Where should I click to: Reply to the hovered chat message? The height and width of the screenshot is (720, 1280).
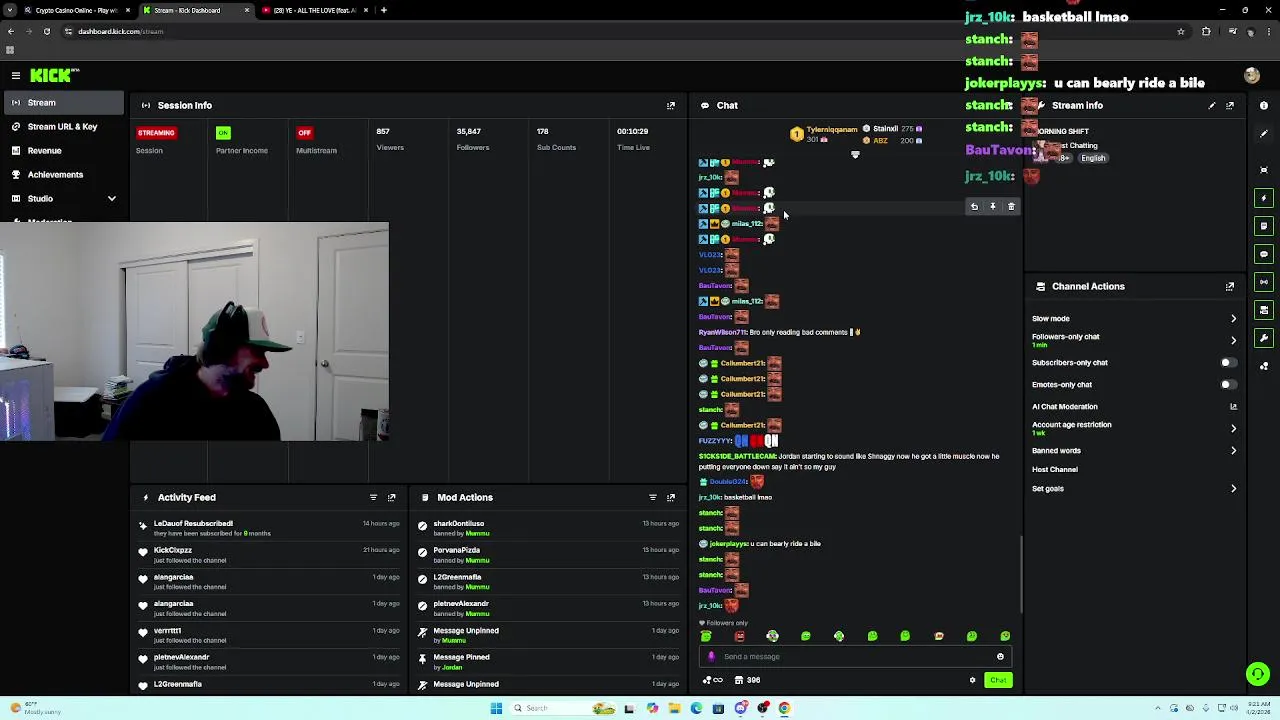point(974,207)
